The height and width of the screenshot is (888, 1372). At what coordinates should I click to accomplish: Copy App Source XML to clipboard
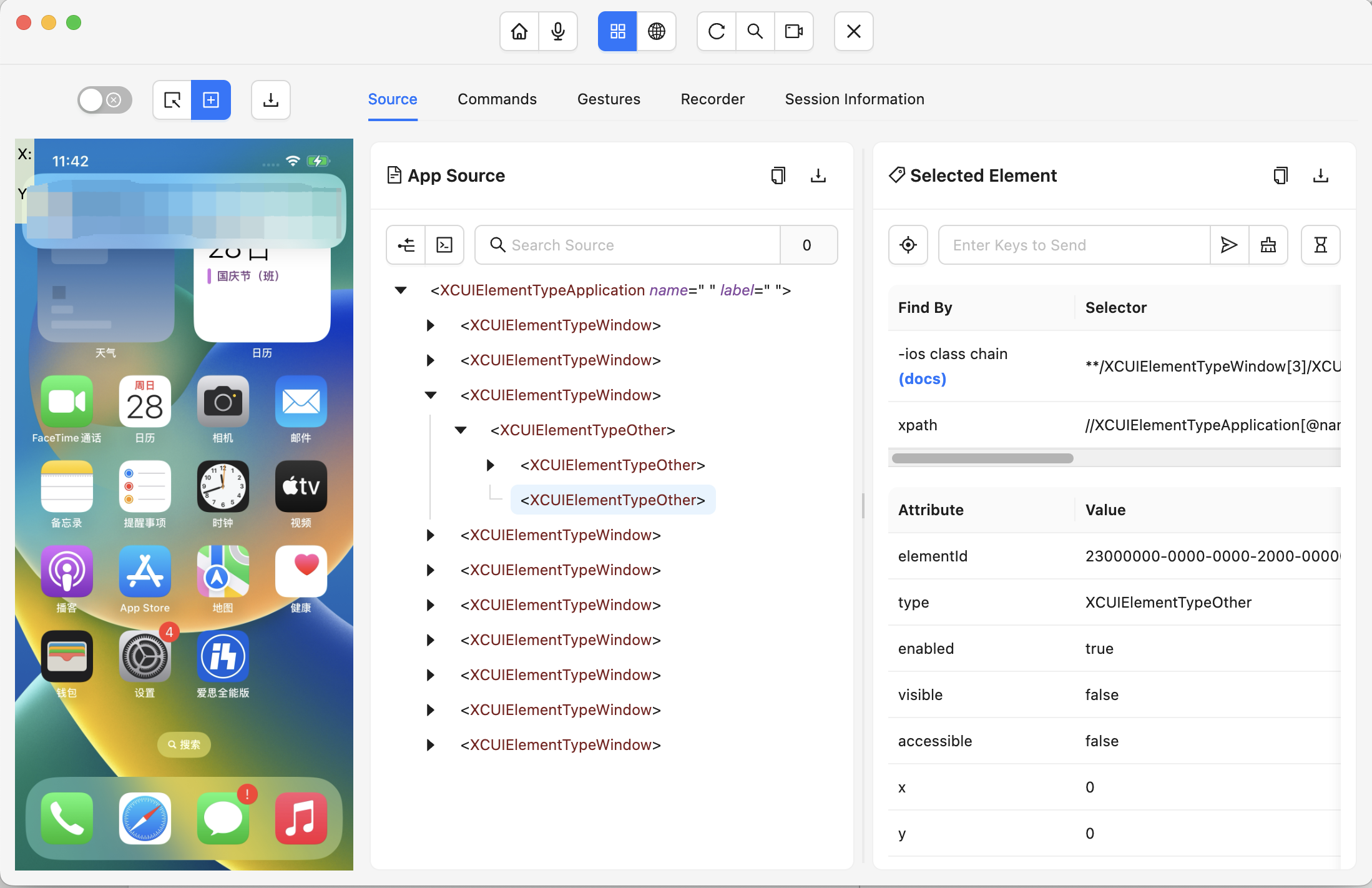click(x=778, y=175)
